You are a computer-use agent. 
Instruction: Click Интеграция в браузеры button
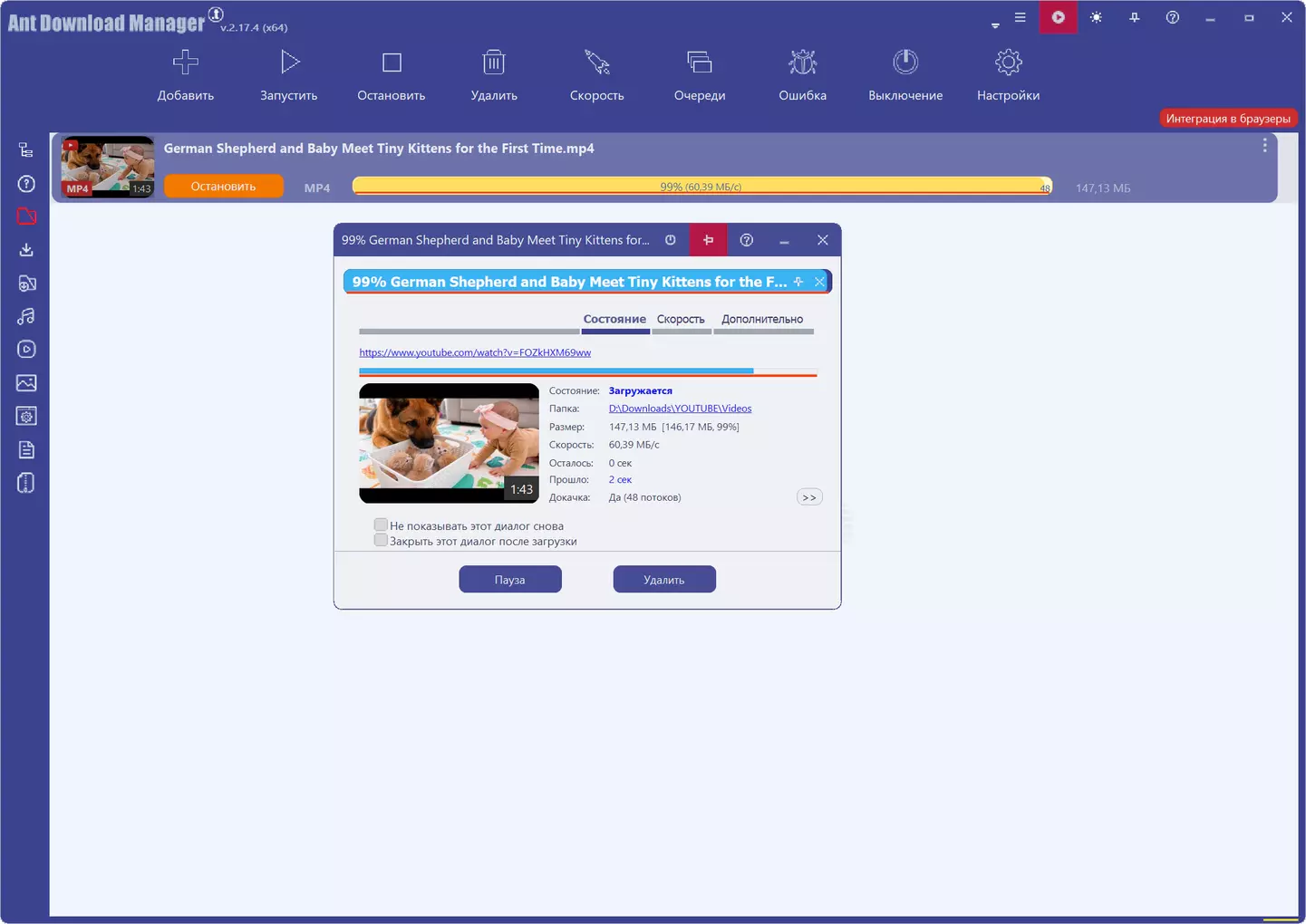1228,119
